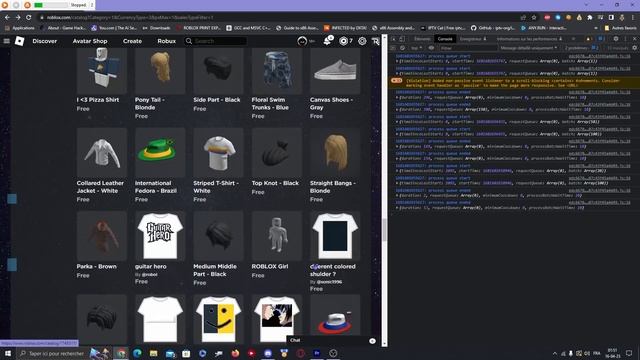Image resolution: width=640 pixels, height=360 pixels.
Task: Open the Roblox settings gear
Action: [362, 41]
